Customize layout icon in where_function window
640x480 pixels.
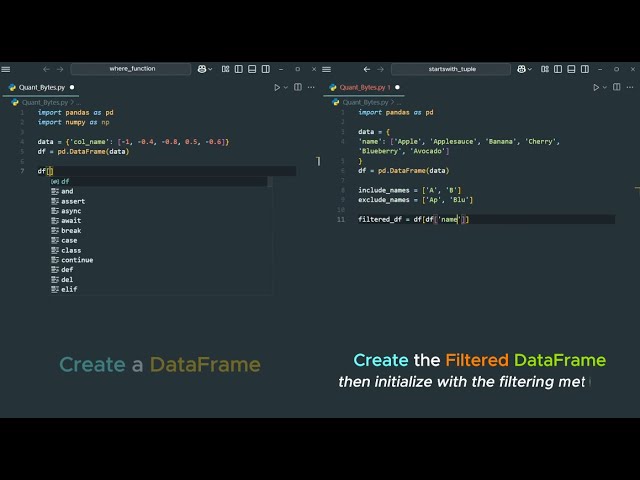[x=225, y=69]
